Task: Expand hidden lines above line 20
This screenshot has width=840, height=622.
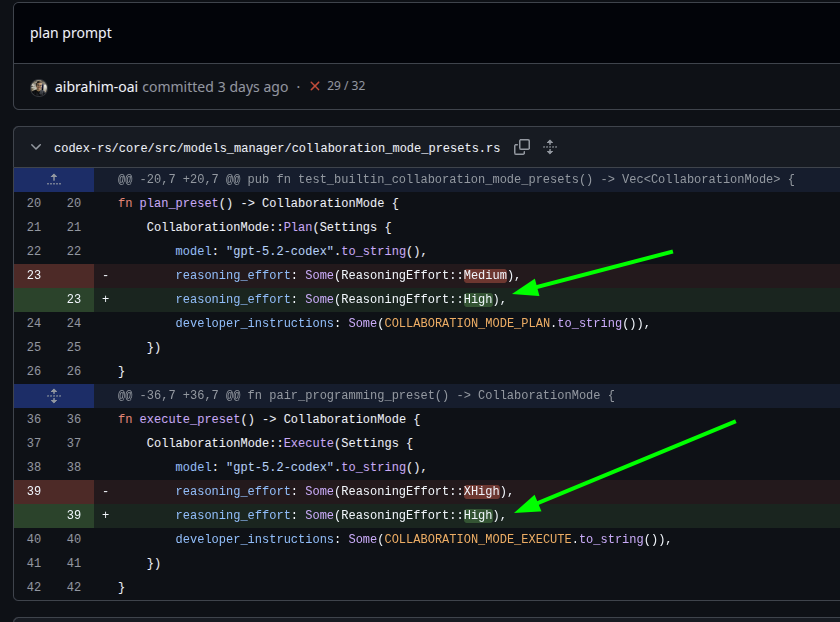Action: click(54, 179)
